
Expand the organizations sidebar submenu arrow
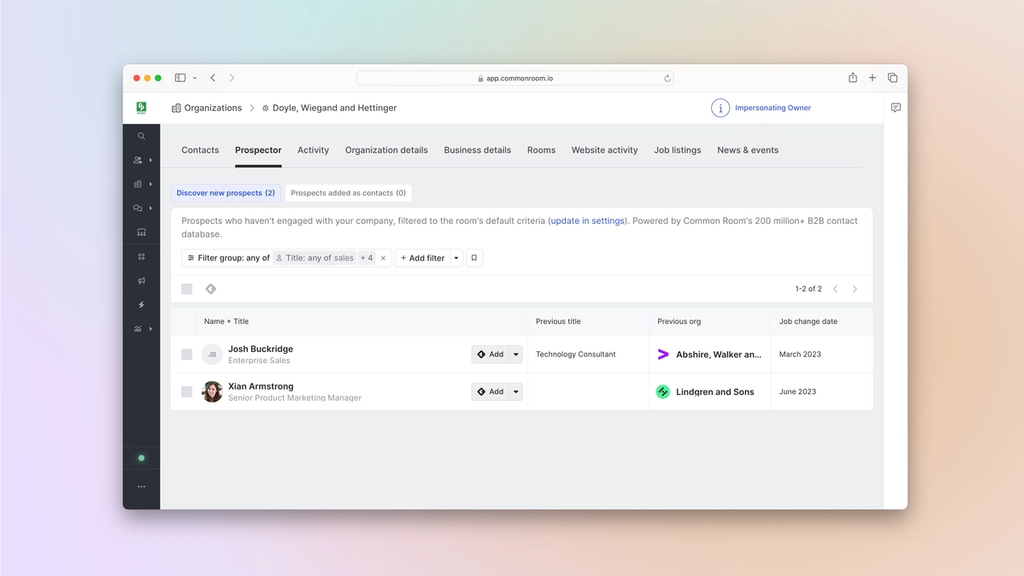point(151,184)
